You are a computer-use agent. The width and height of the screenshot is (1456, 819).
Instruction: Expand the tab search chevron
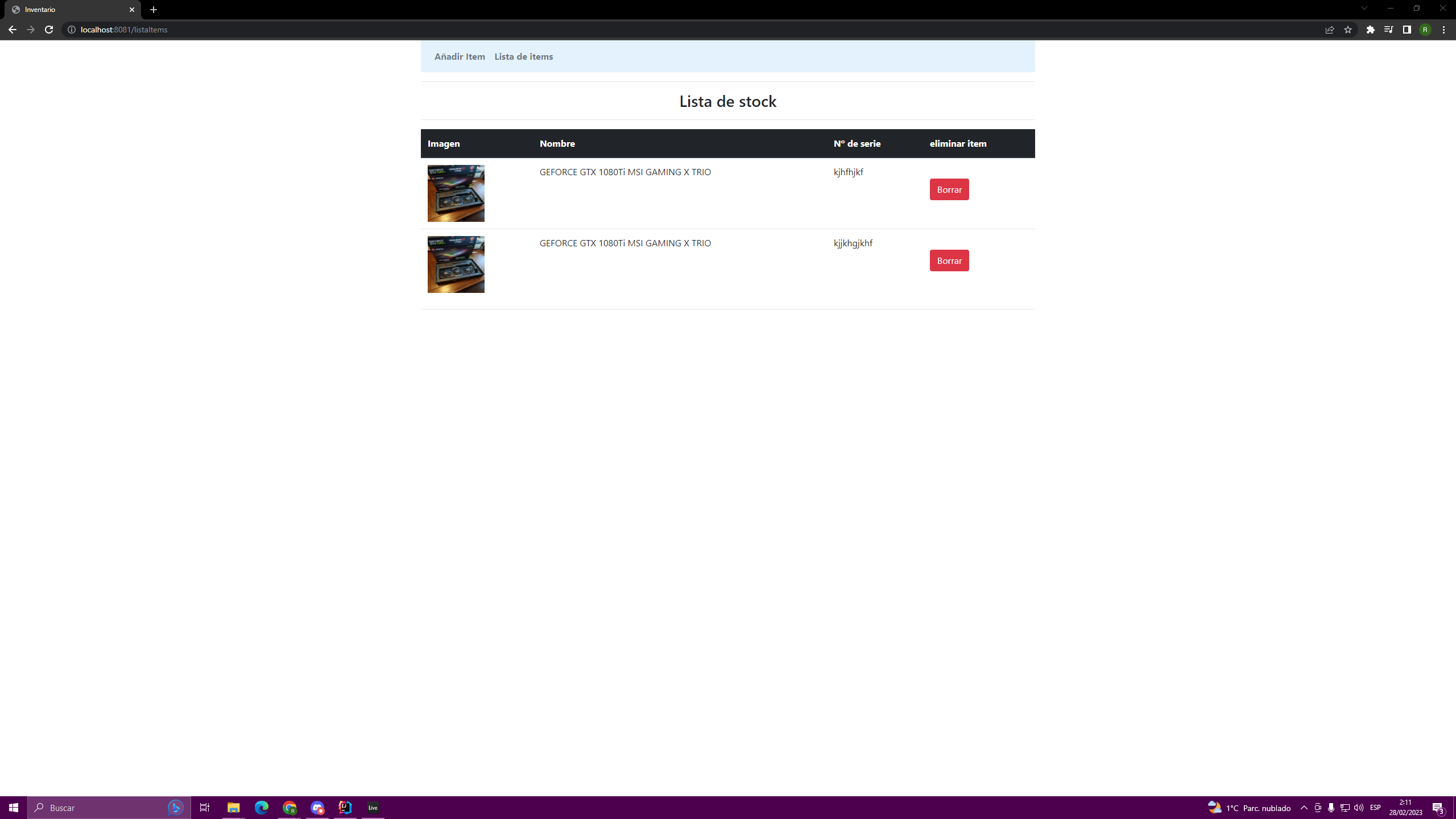(x=1364, y=9)
